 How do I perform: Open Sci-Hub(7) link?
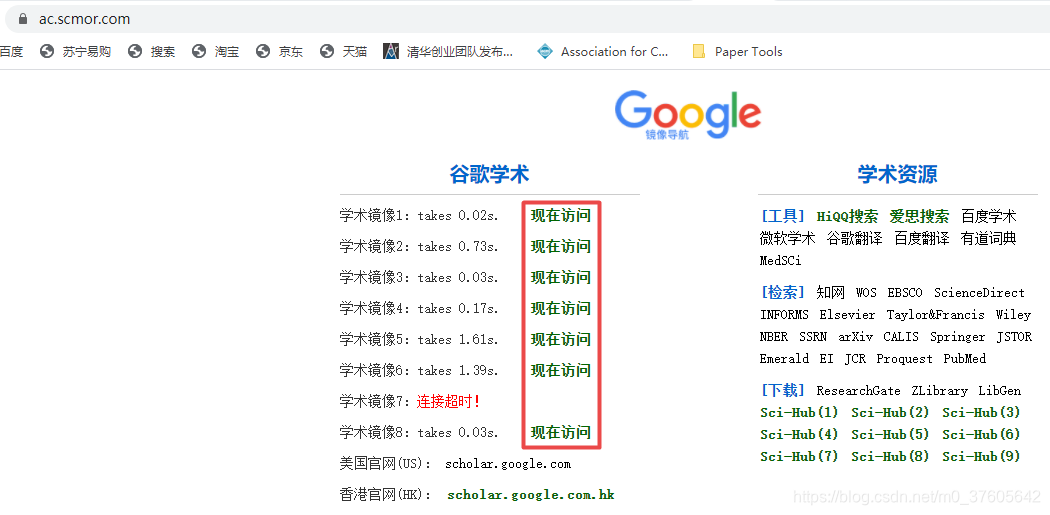(799, 457)
